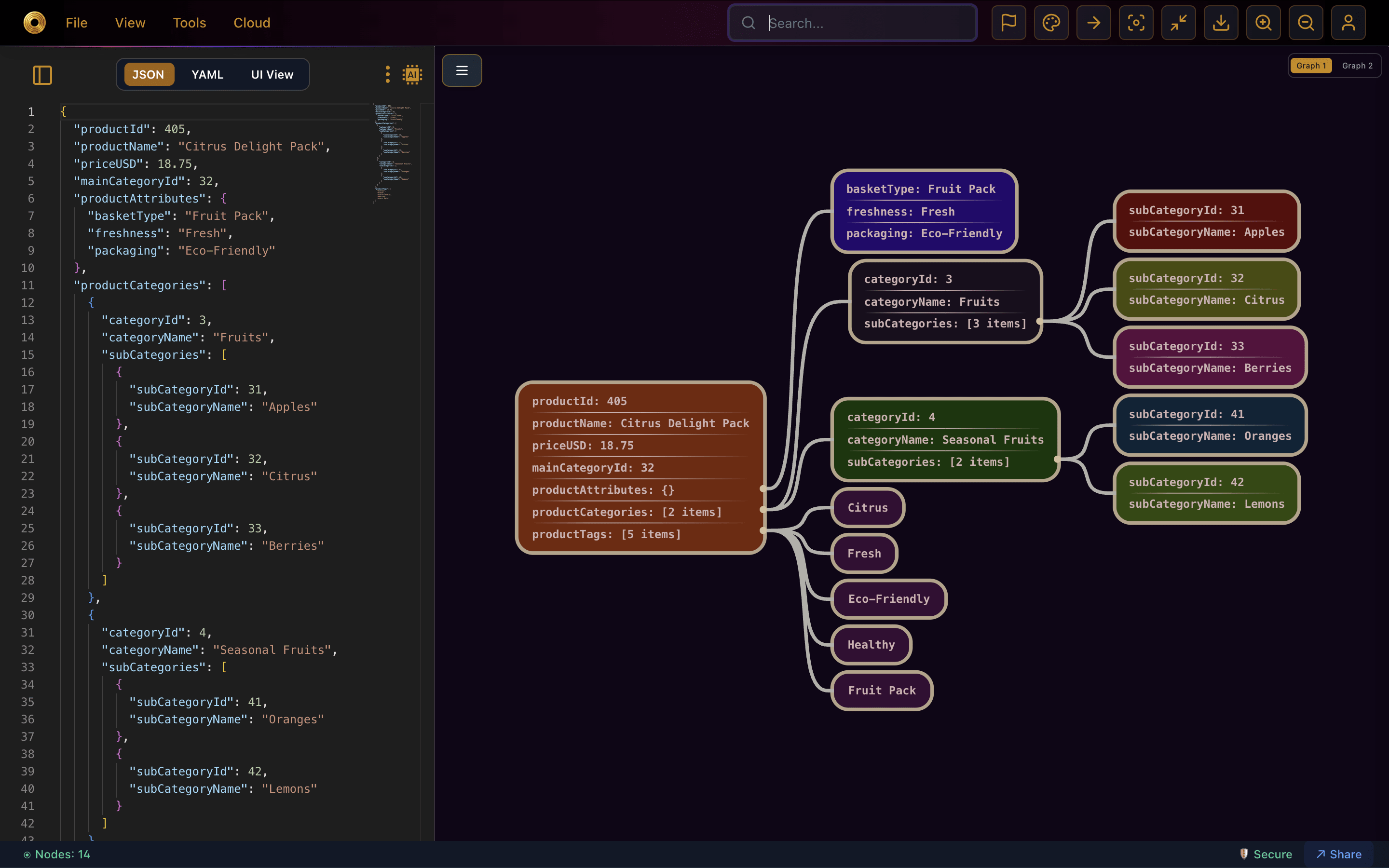Click the focus/center view icon
This screenshot has width=1389, height=868.
pos(1136,23)
